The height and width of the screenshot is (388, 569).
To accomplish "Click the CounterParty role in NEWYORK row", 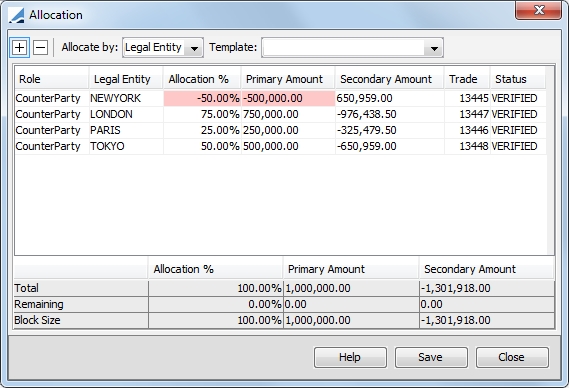I will coord(52,98).
